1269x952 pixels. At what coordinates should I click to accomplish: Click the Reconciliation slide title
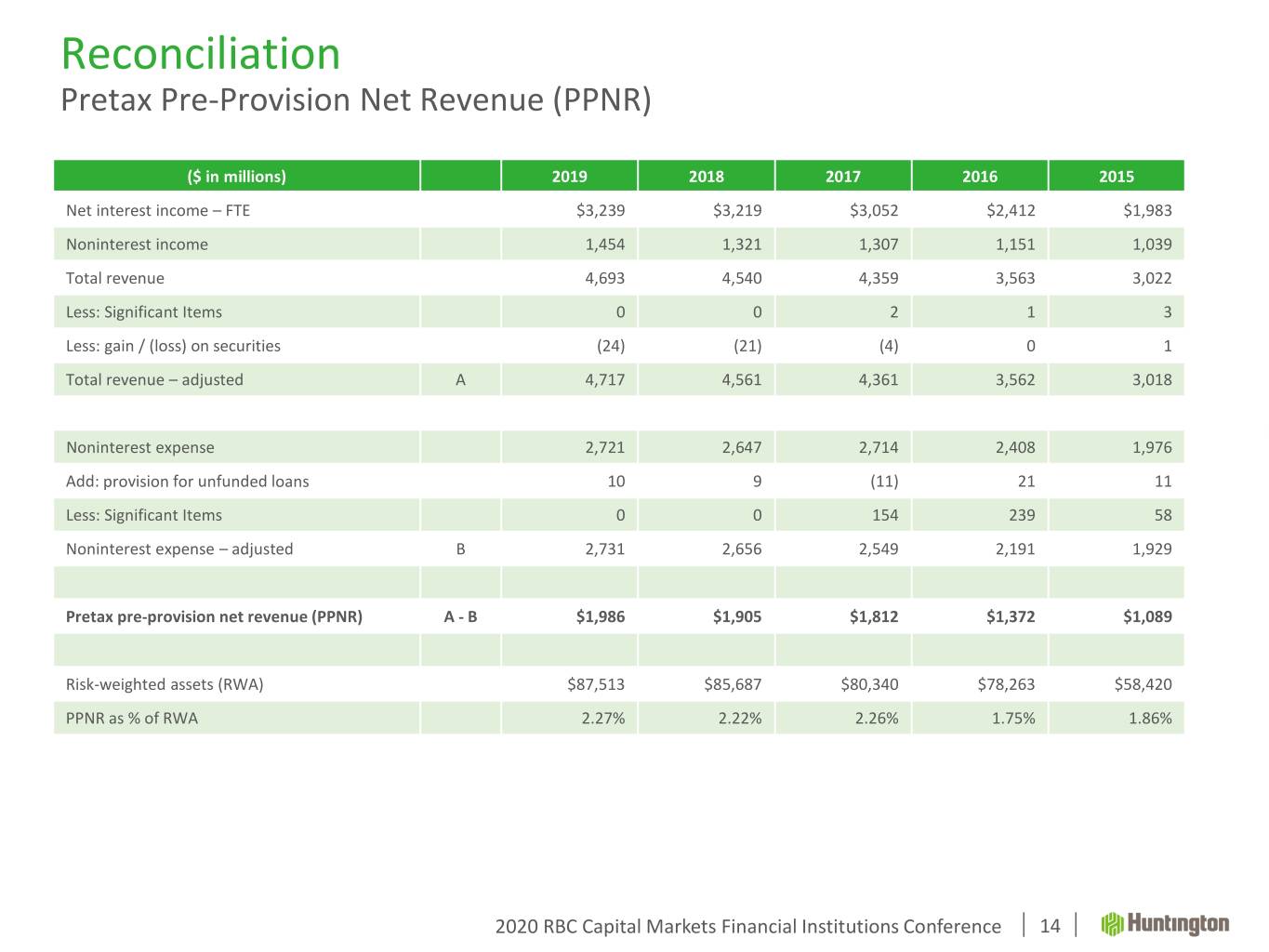point(201,54)
